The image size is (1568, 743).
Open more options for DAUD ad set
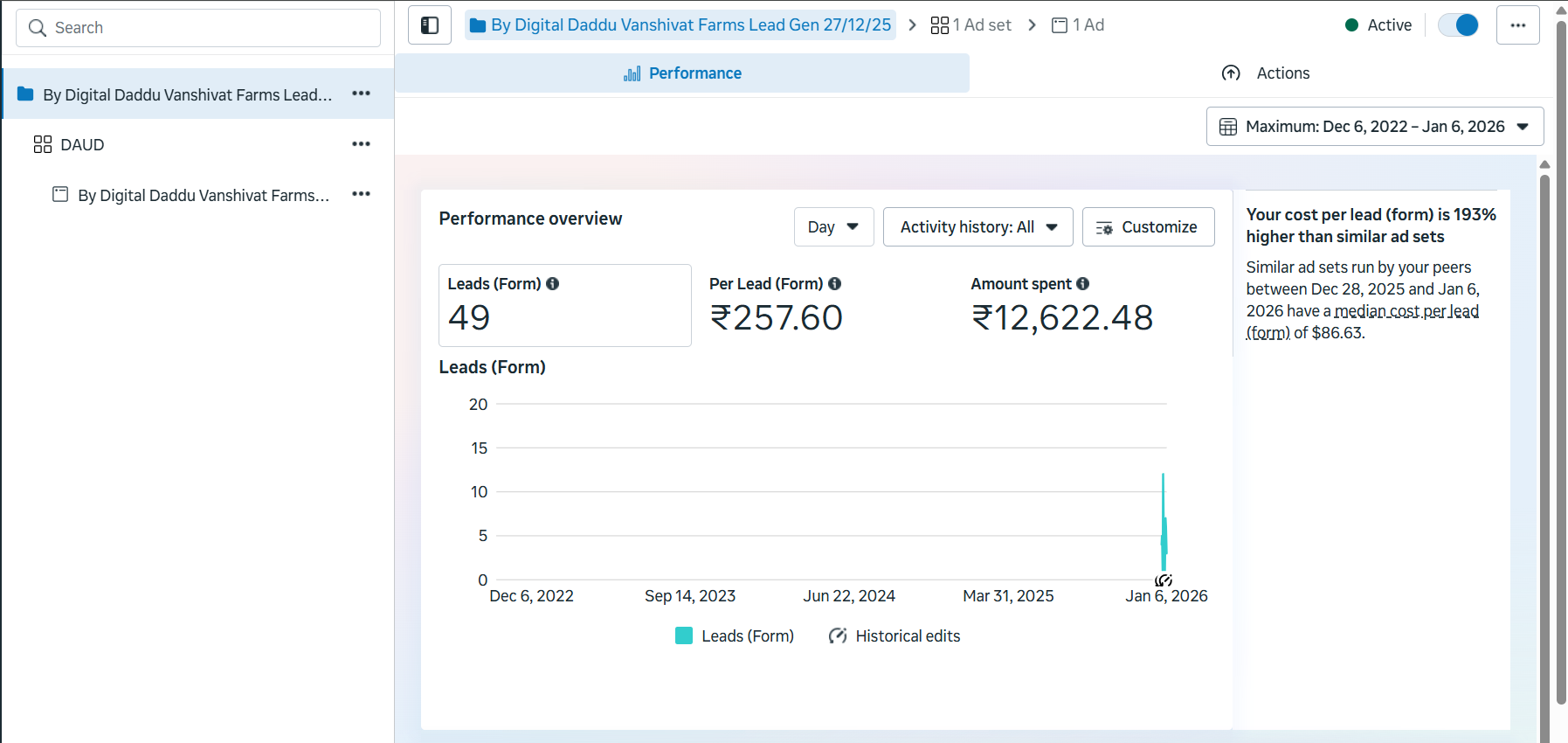click(361, 144)
